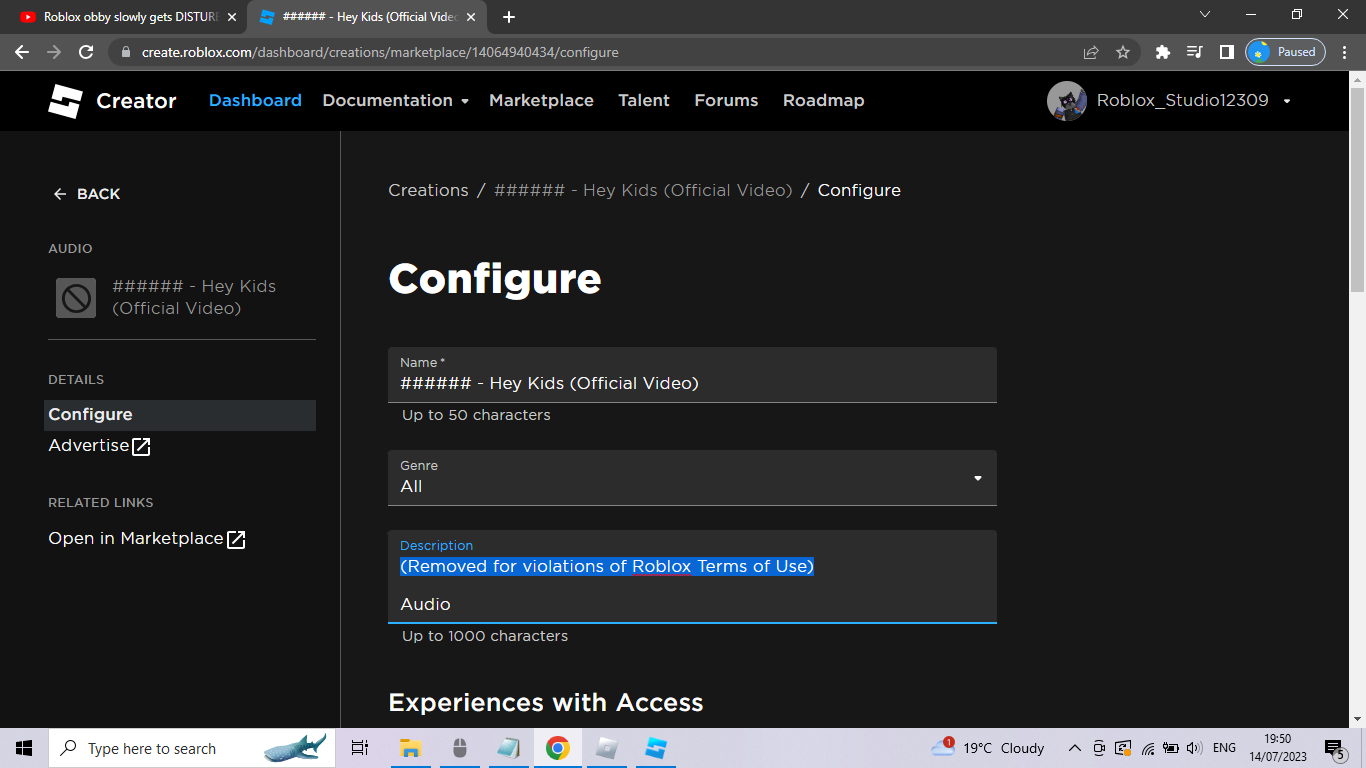This screenshot has height=768, width=1366.
Task: Click the Windows taskbar search box
Action: tap(190, 748)
